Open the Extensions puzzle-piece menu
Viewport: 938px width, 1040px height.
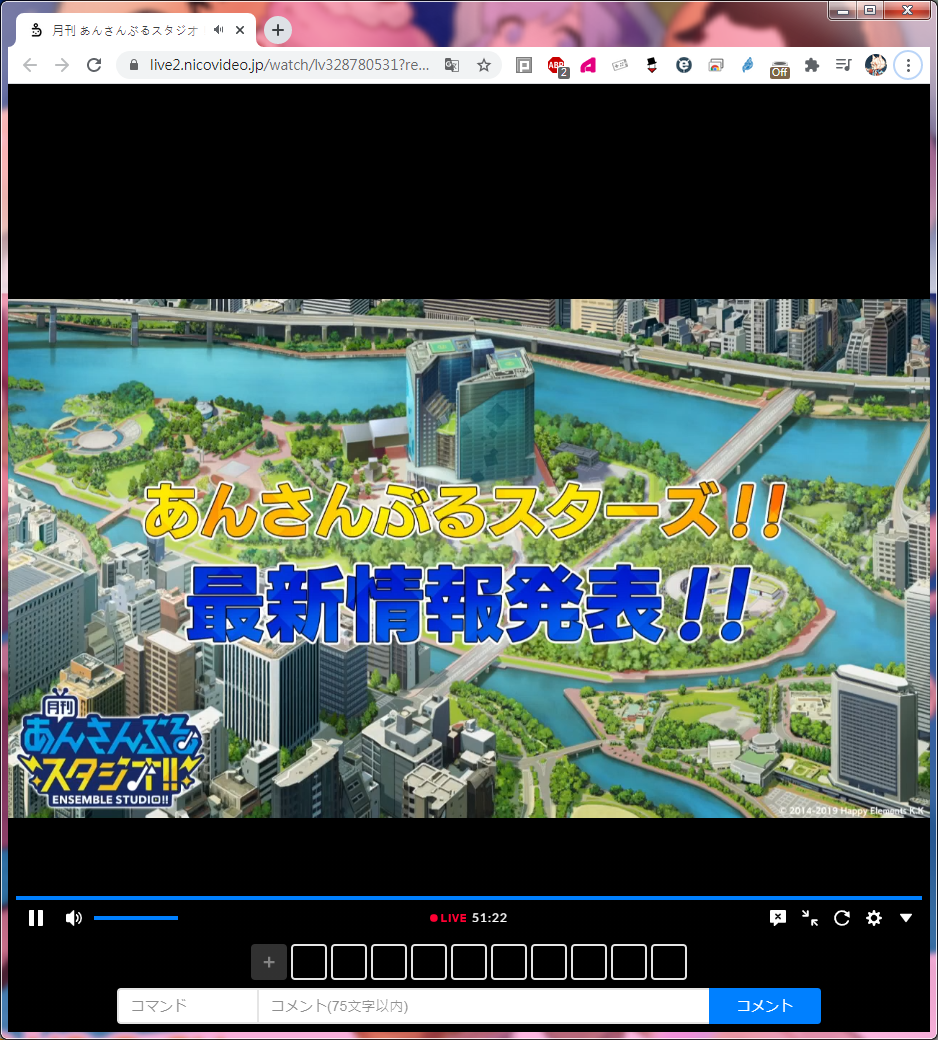click(811, 65)
